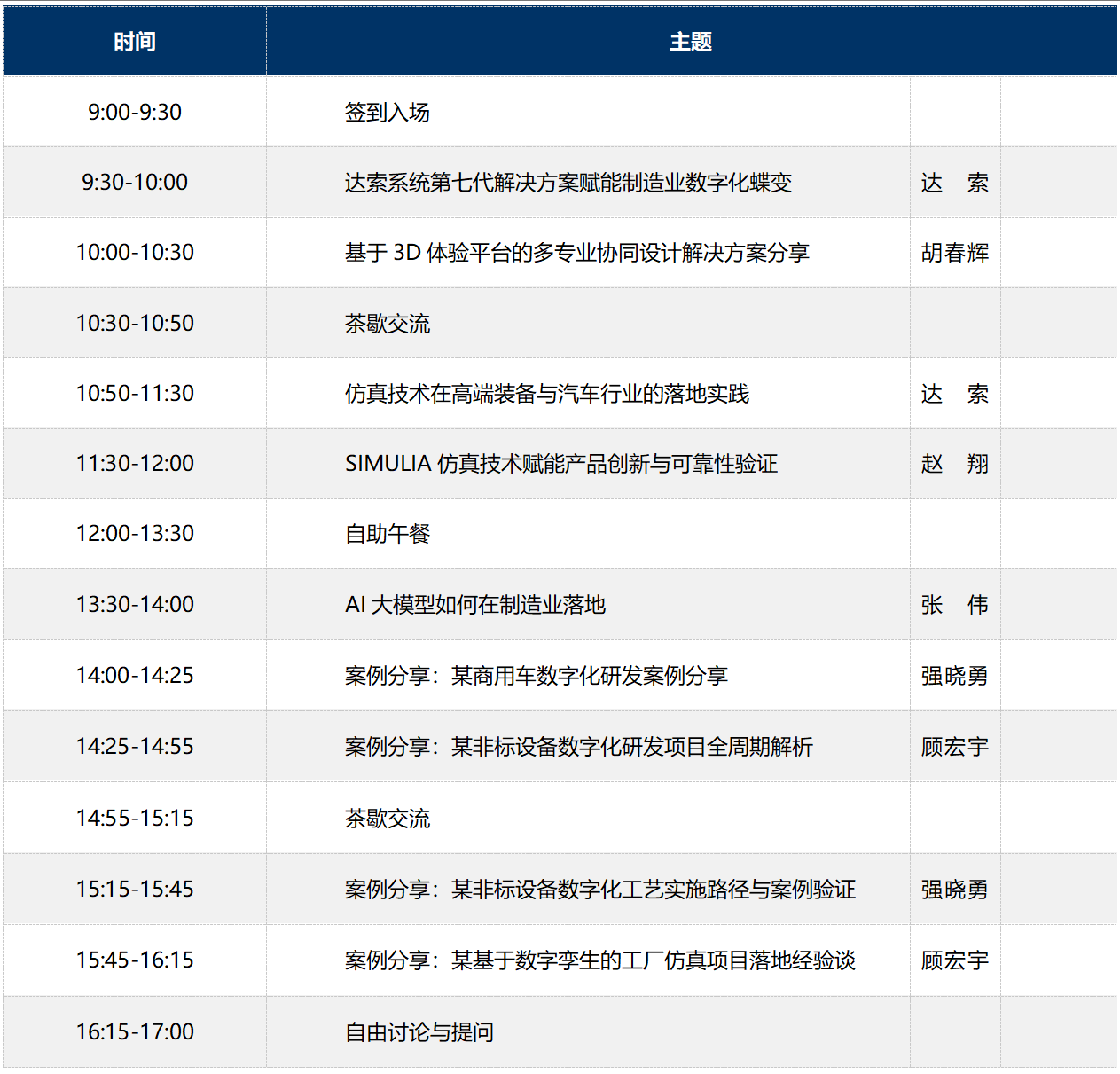Click the 时间 column header
The image size is (1120, 1074).
pos(135,42)
